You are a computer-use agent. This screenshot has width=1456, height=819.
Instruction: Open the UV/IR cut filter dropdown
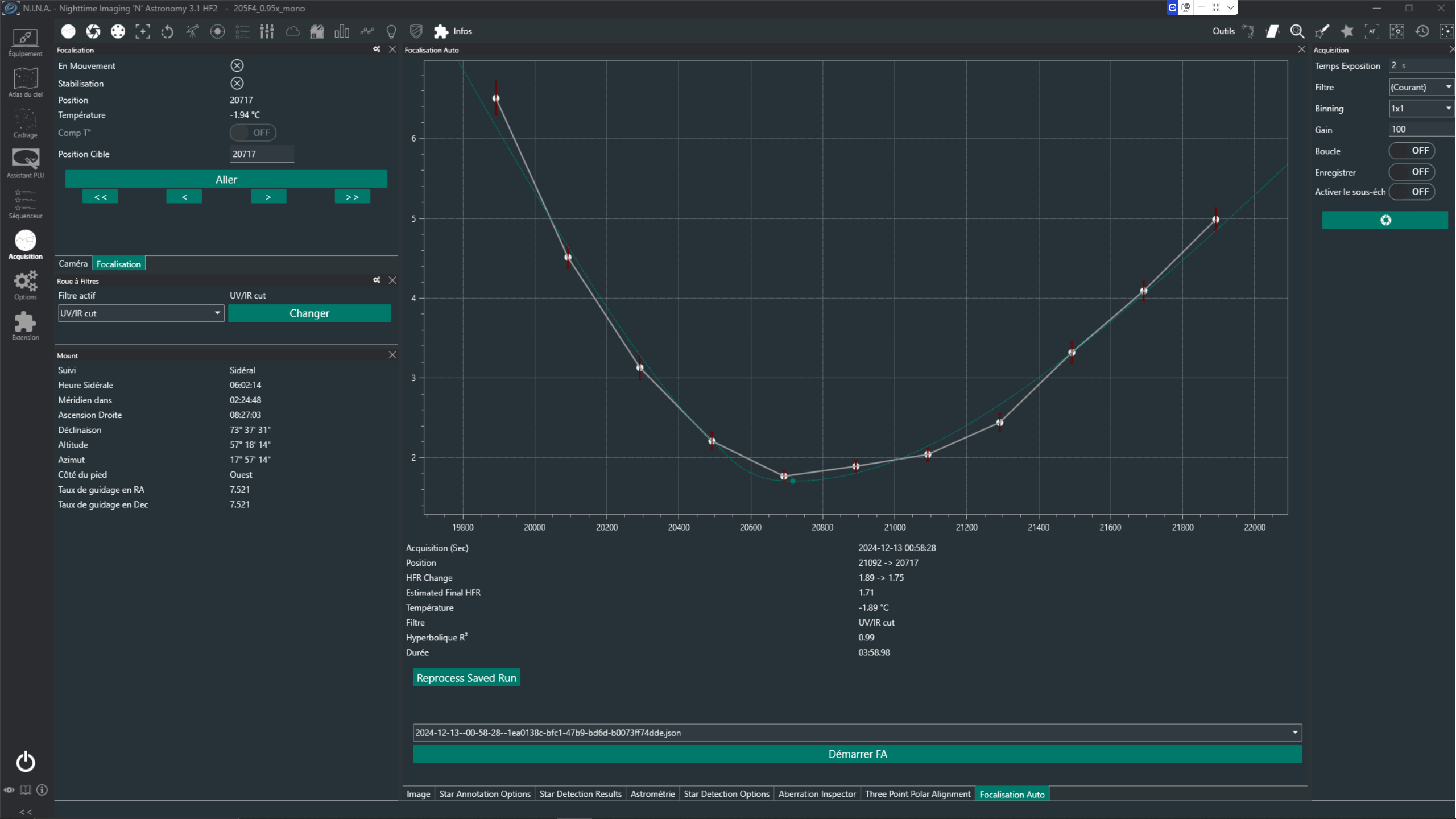tap(141, 313)
